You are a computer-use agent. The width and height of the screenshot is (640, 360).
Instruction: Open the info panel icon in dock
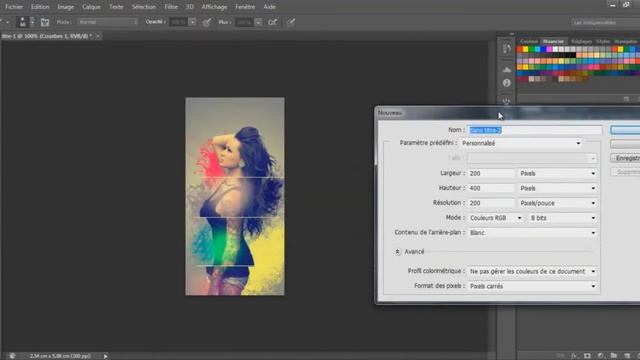(507, 83)
